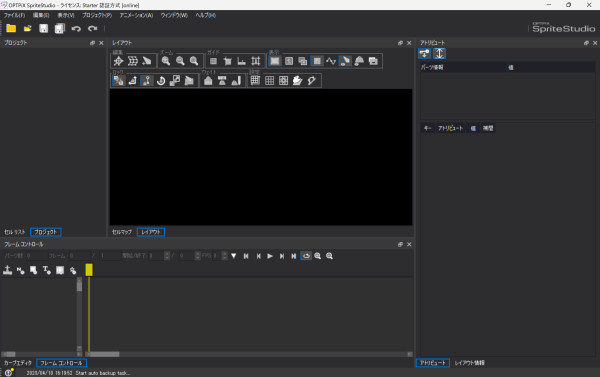Toggle the scale lock icon in lock group

click(x=175, y=80)
